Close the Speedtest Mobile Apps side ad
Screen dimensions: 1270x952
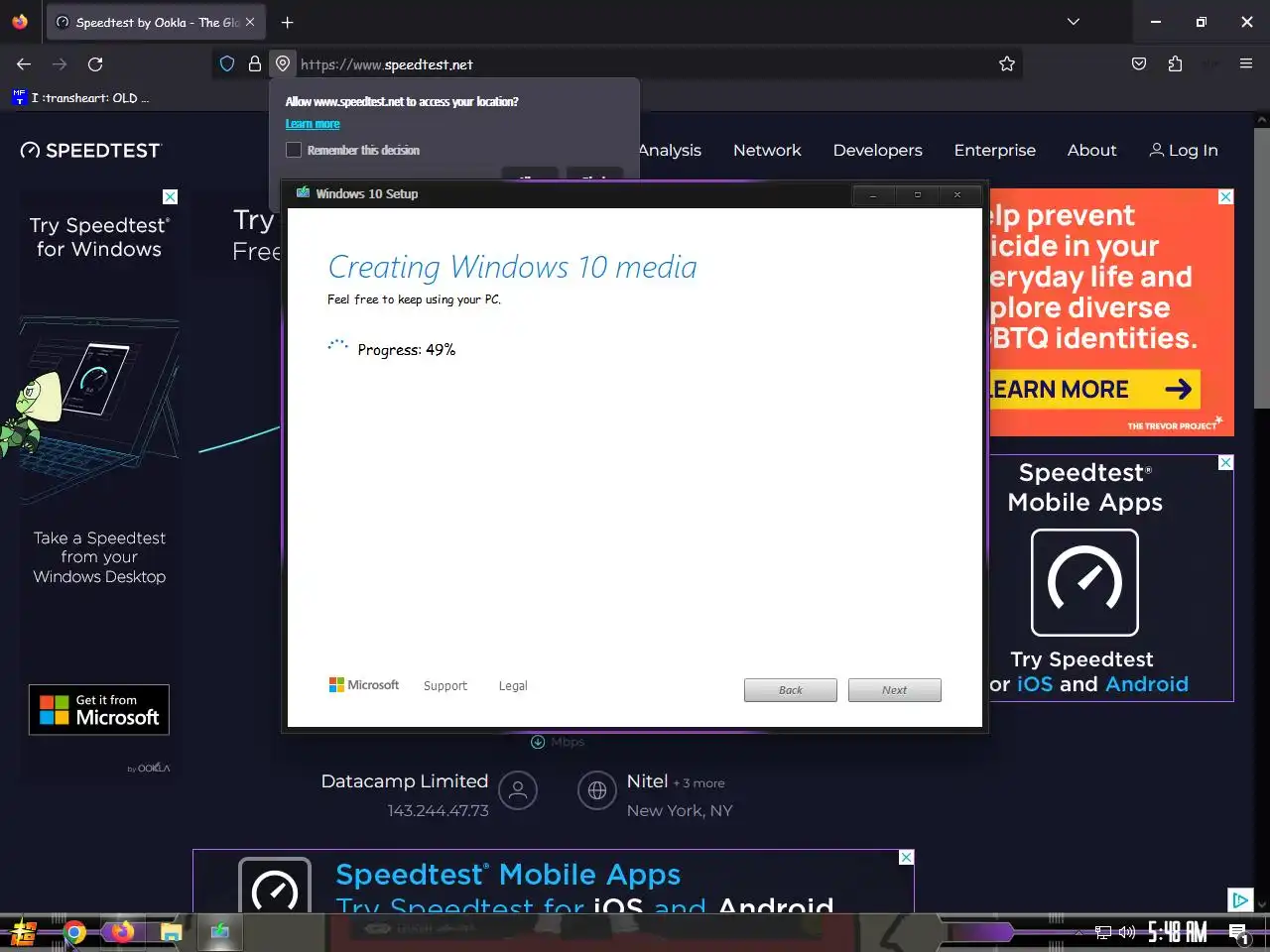1225,463
